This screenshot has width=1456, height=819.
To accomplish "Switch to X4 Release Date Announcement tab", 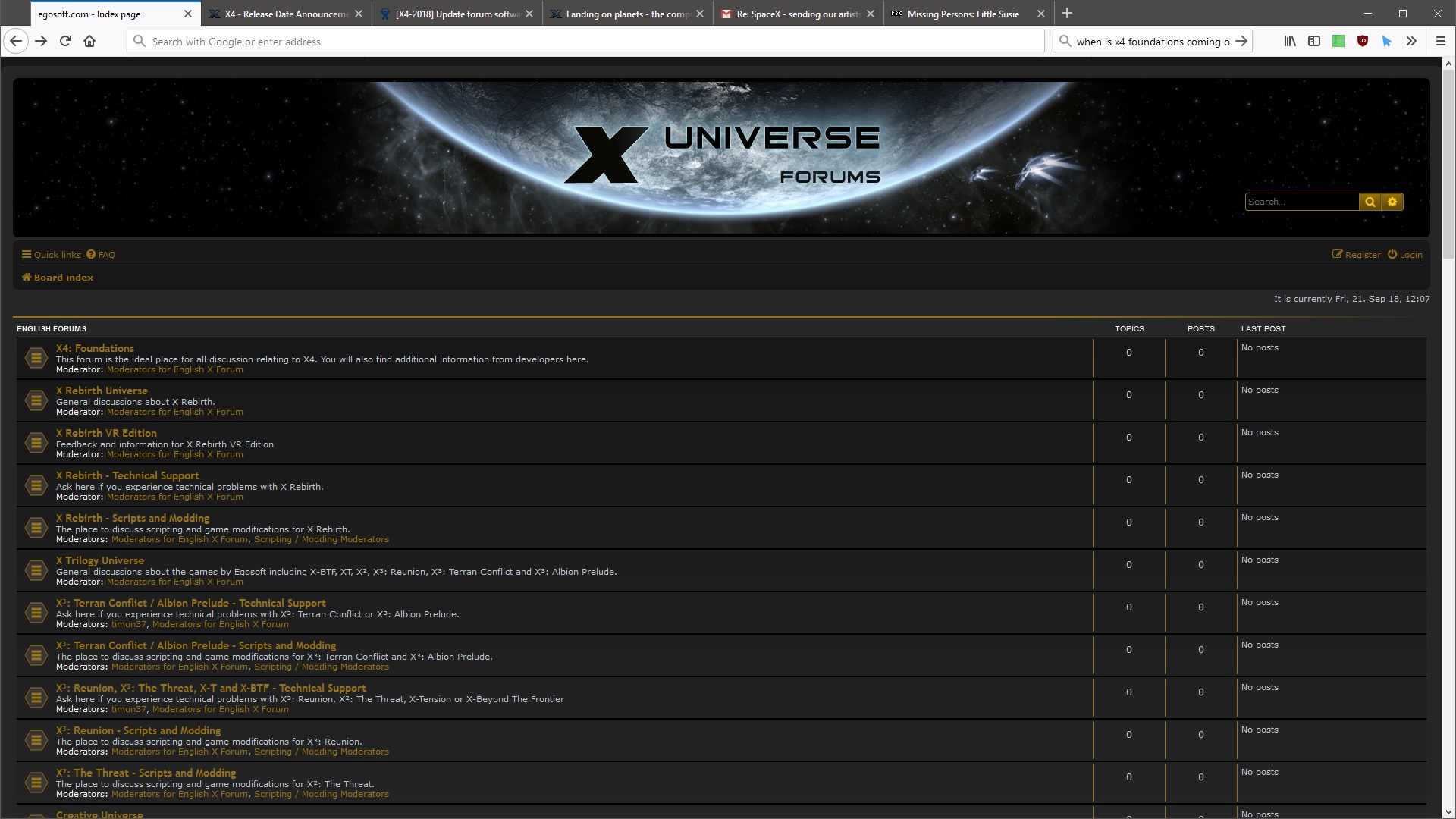I will tap(286, 14).
